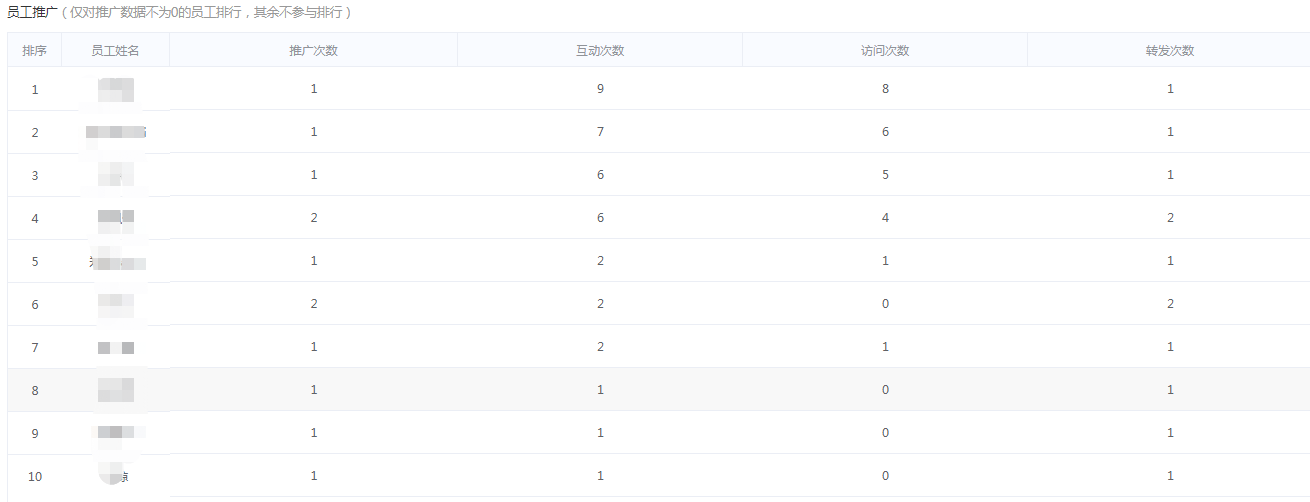This screenshot has width=1310, height=502.
Task: Select the 转发次数 column header
Action: [x=1170, y=51]
